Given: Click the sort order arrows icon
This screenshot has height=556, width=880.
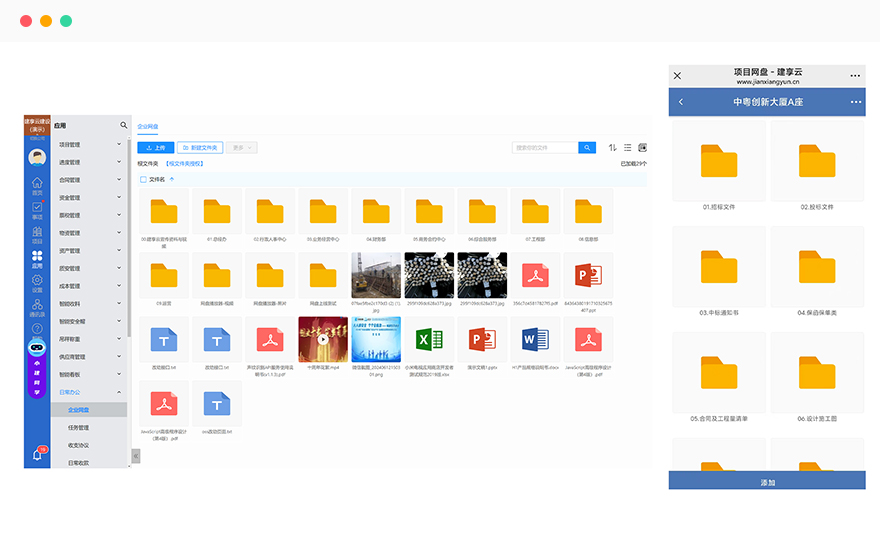Looking at the screenshot, I should [613, 148].
